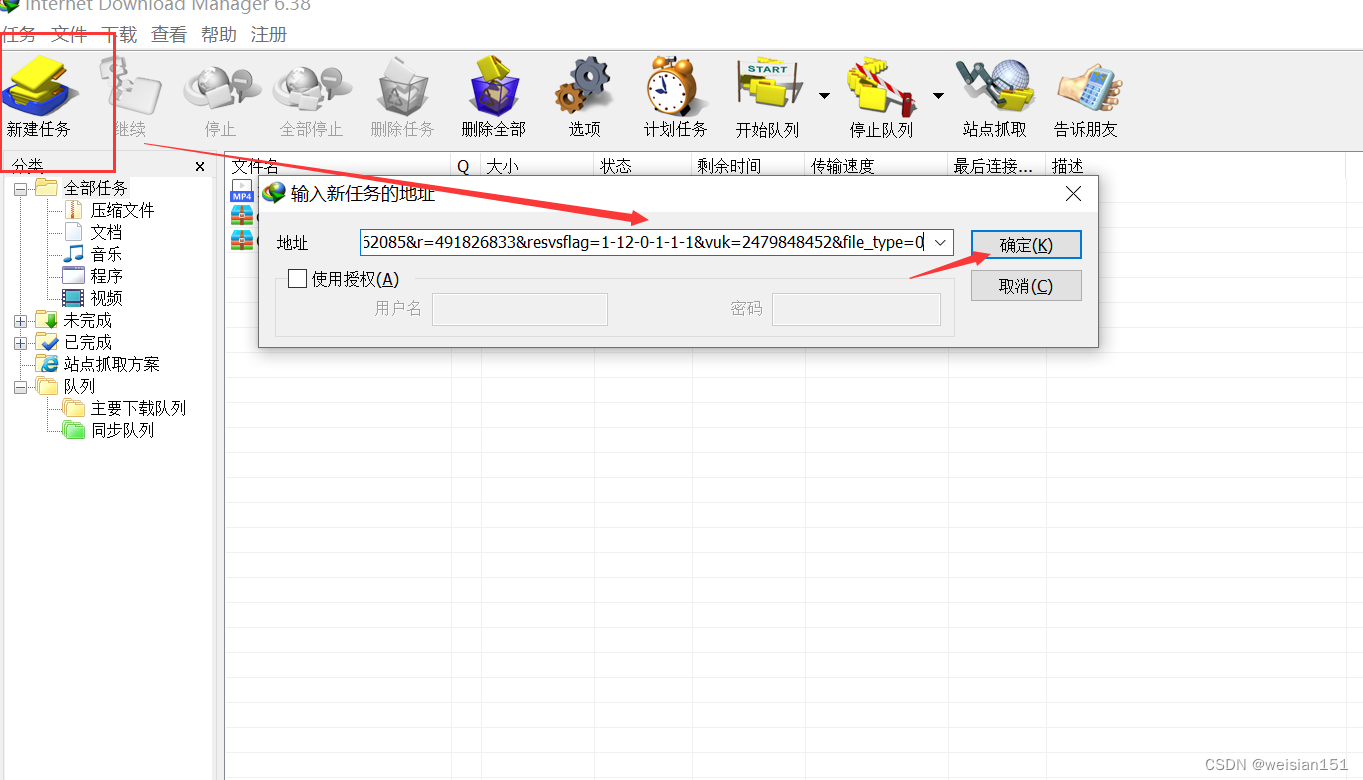Open the Start Queue dropdown arrow
Image resolution: width=1363 pixels, height=780 pixels.
click(824, 96)
